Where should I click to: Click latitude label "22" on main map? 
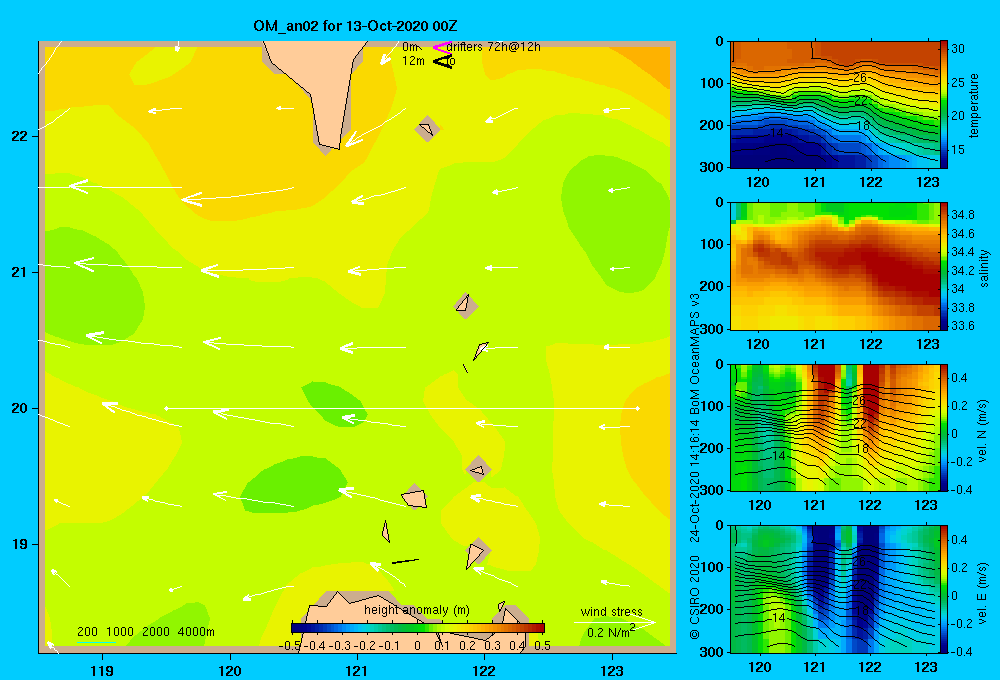pos(19,137)
